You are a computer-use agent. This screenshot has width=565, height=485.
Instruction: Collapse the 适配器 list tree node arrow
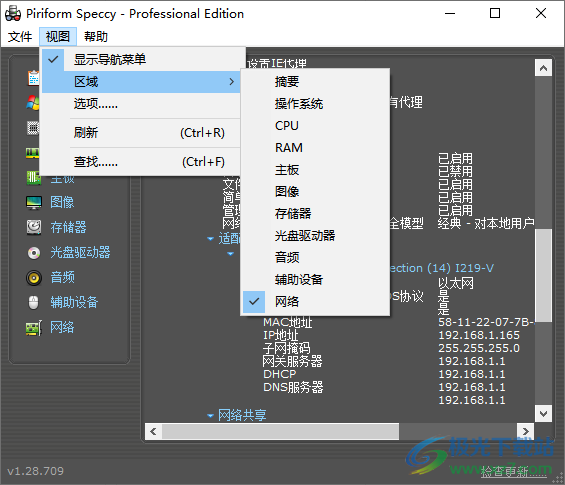[210, 239]
